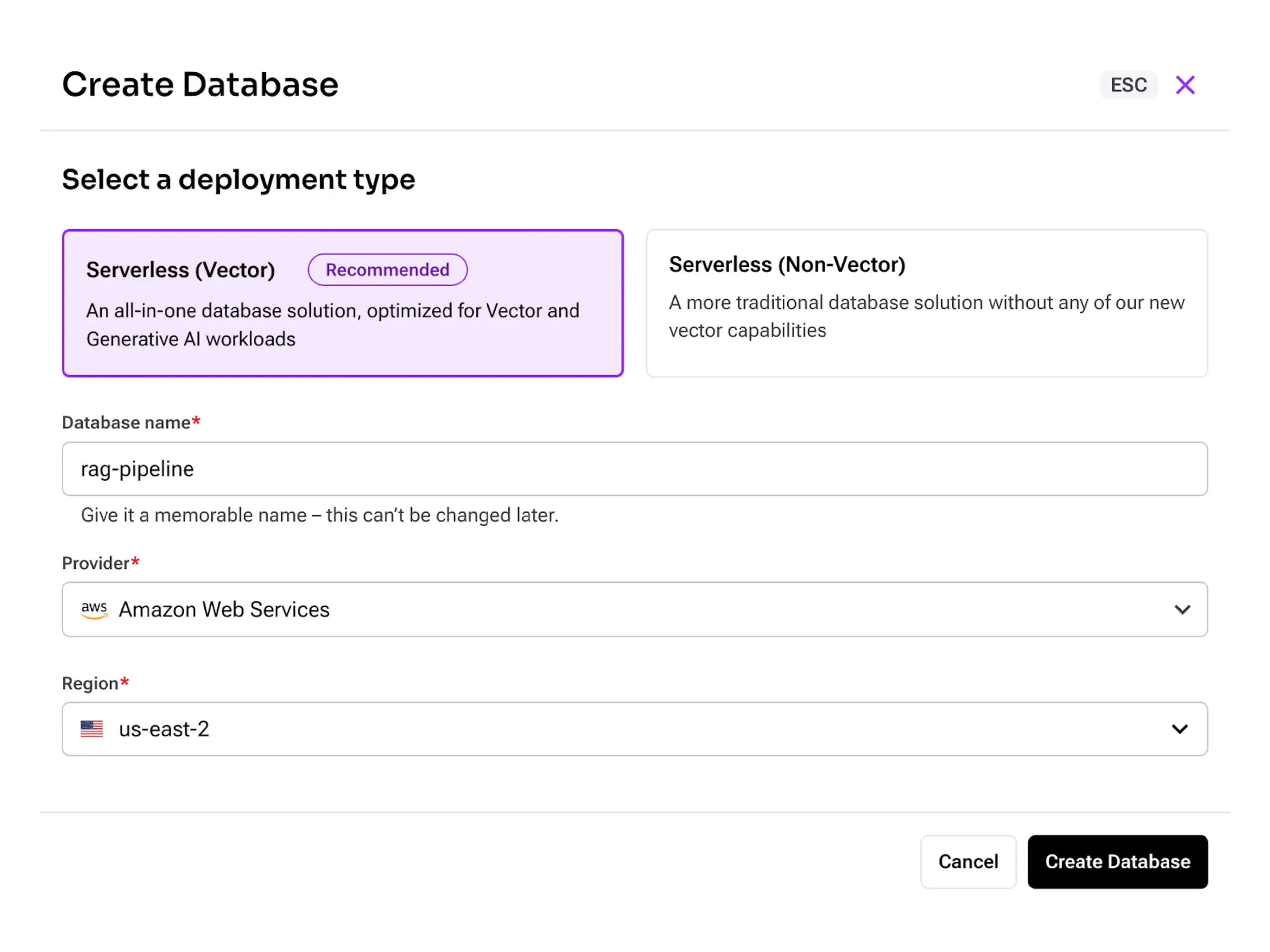Viewport: 1270px width, 952px height.
Task: Select Serverless (Vector) deployment type
Action: 180,271
